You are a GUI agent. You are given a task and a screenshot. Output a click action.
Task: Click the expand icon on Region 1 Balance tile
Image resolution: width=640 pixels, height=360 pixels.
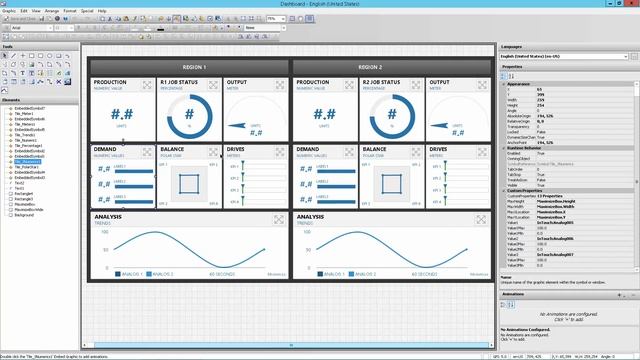[213, 152]
